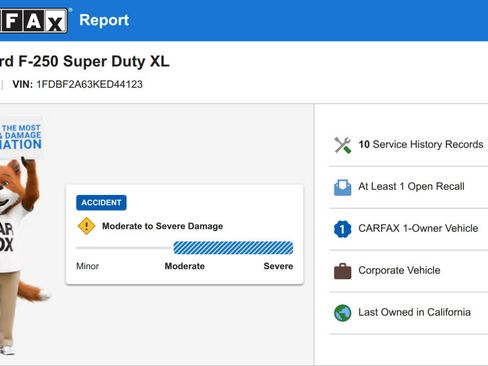
Task: Click the Severe label on damage scale
Action: [278, 266]
